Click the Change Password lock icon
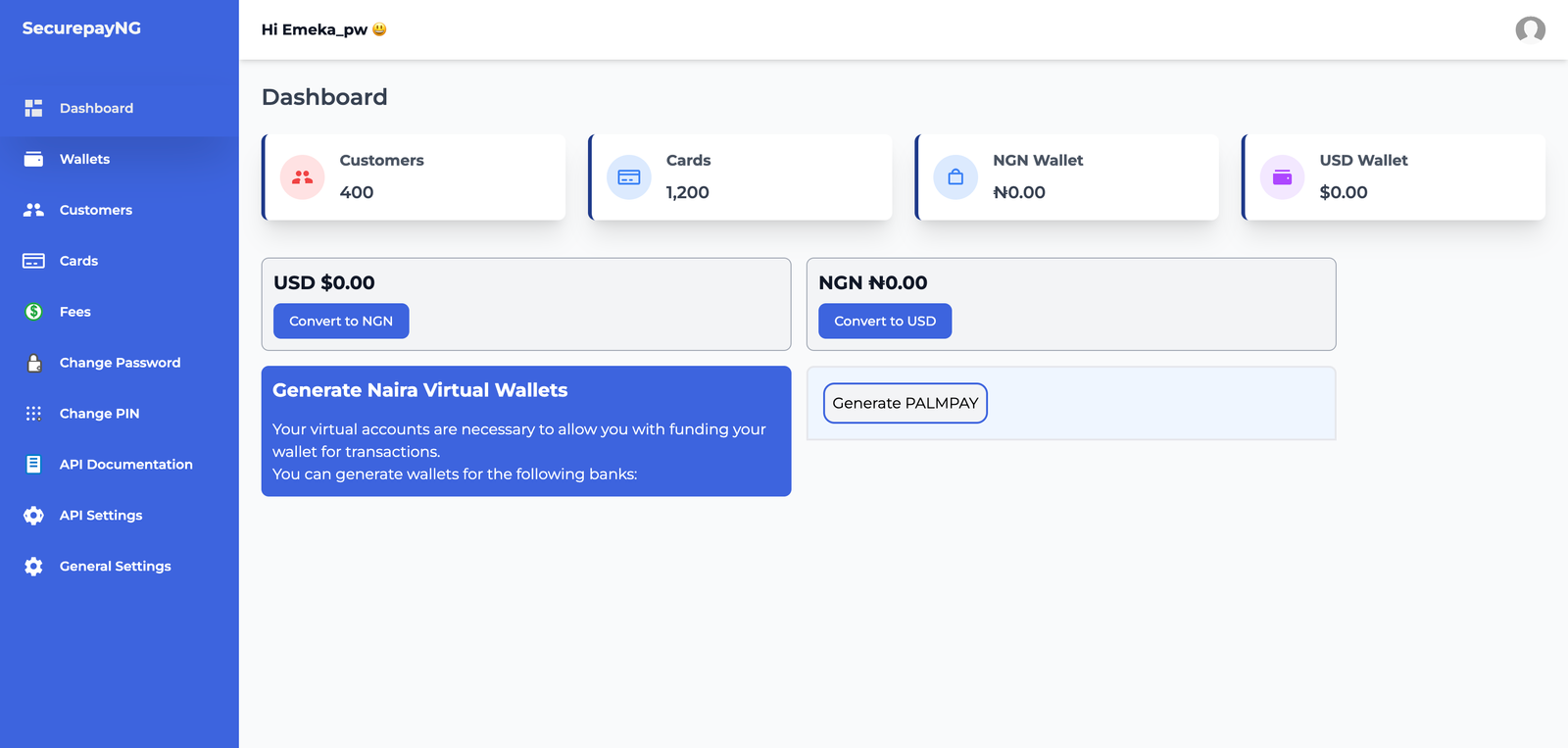 pos(33,363)
